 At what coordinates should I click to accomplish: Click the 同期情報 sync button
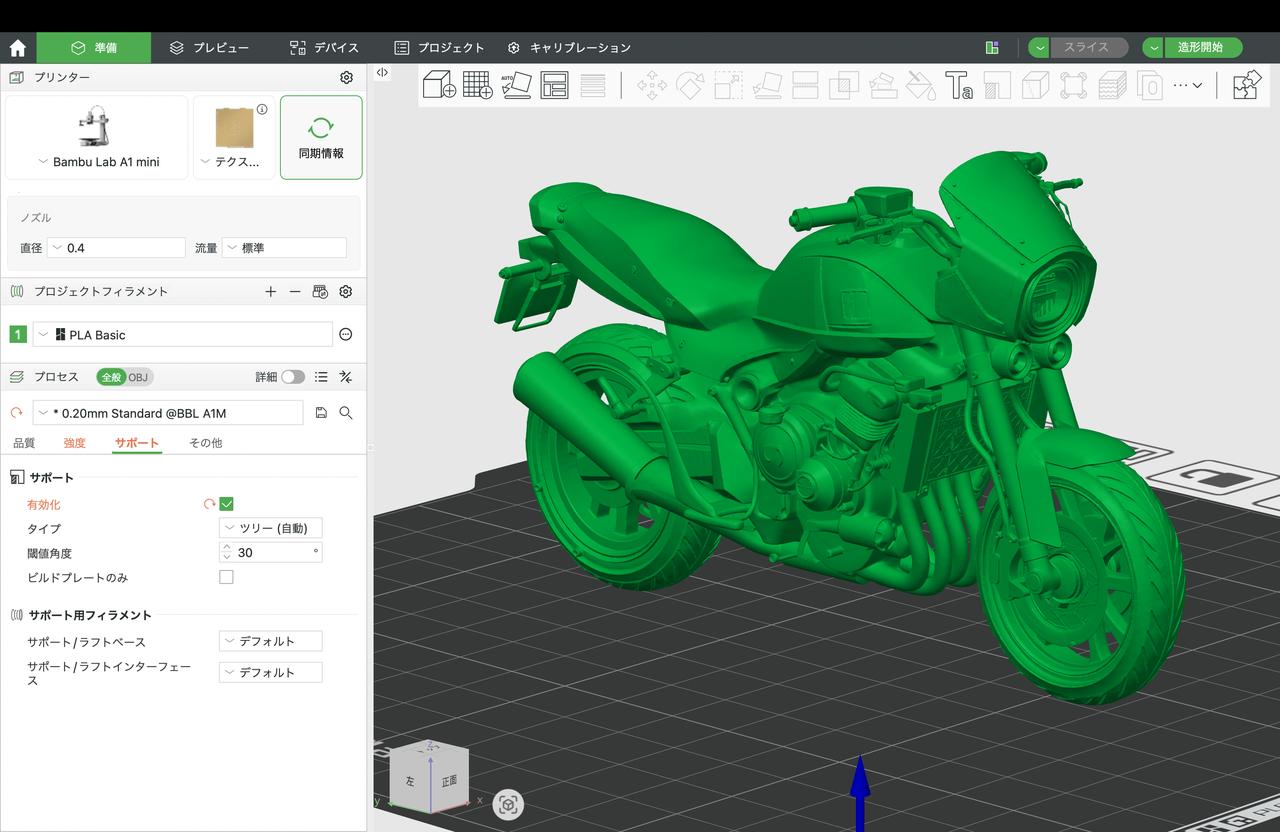point(321,137)
